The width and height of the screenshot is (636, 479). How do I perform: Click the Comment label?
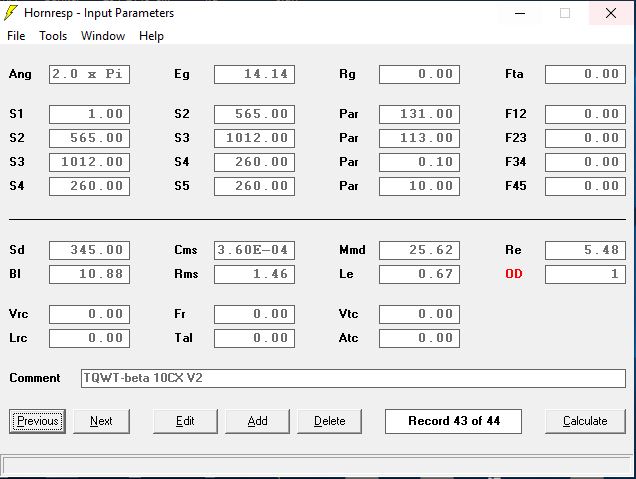tap(35, 378)
